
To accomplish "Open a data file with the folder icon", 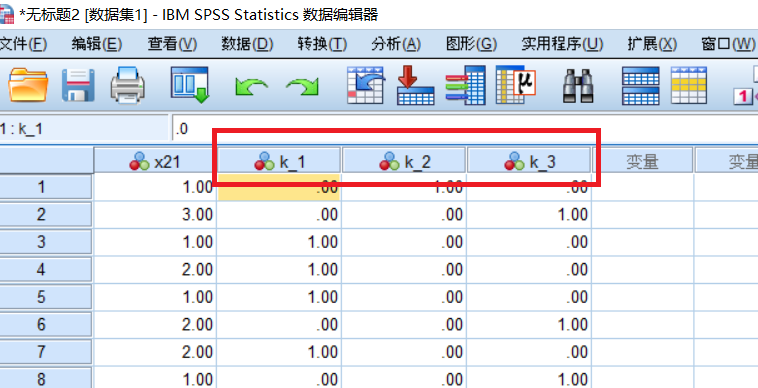I will click(x=28, y=86).
